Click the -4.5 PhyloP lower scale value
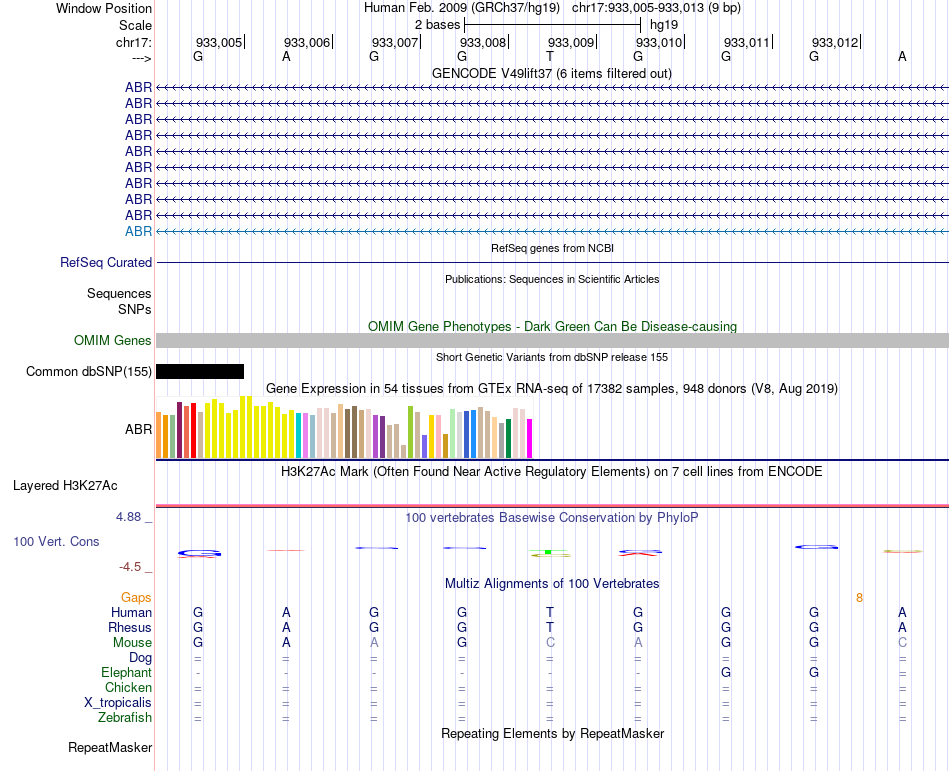The width and height of the screenshot is (950, 771). pyautogui.click(x=130, y=567)
